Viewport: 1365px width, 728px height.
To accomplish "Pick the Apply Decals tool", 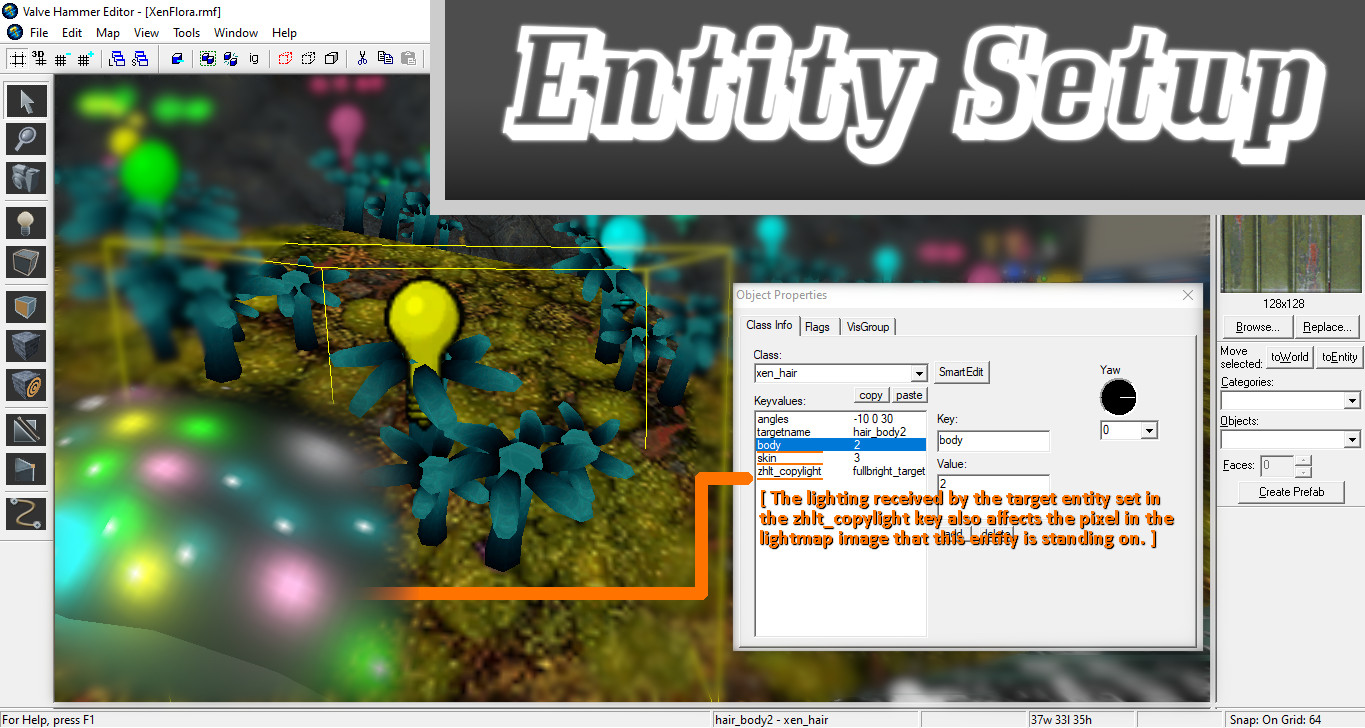I will [26, 384].
